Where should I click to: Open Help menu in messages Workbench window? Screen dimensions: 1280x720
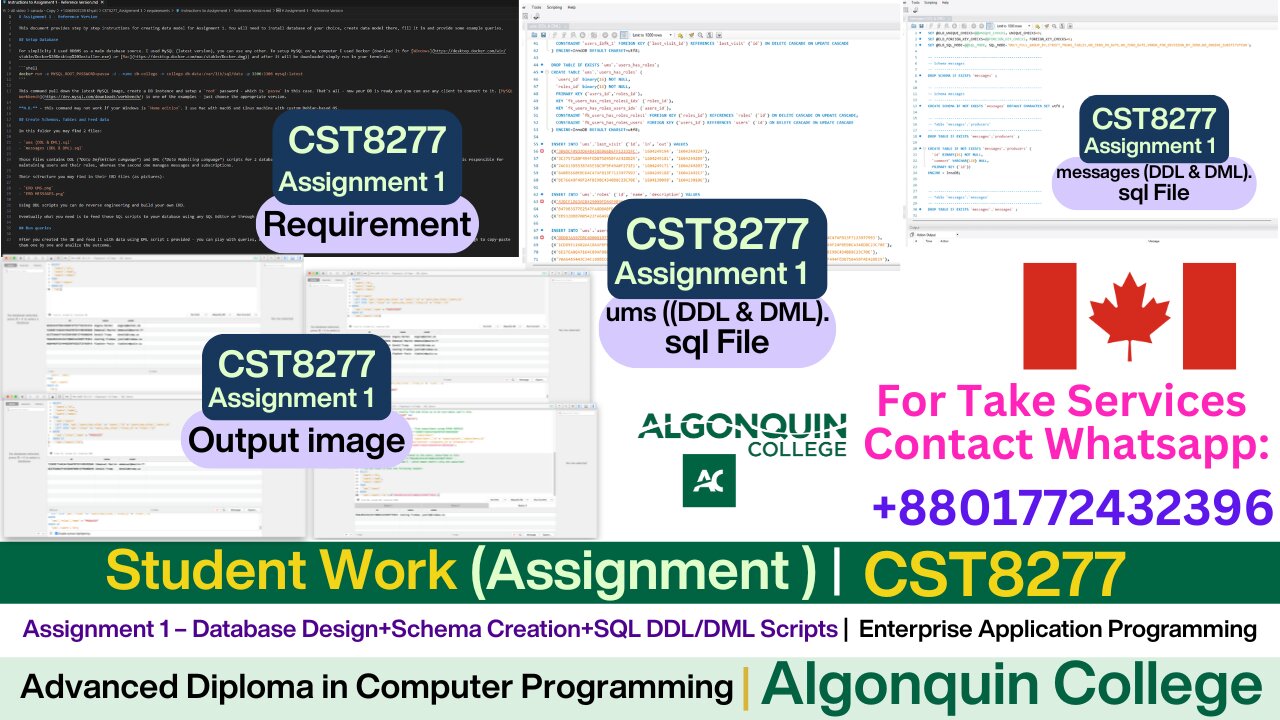pos(945,3)
